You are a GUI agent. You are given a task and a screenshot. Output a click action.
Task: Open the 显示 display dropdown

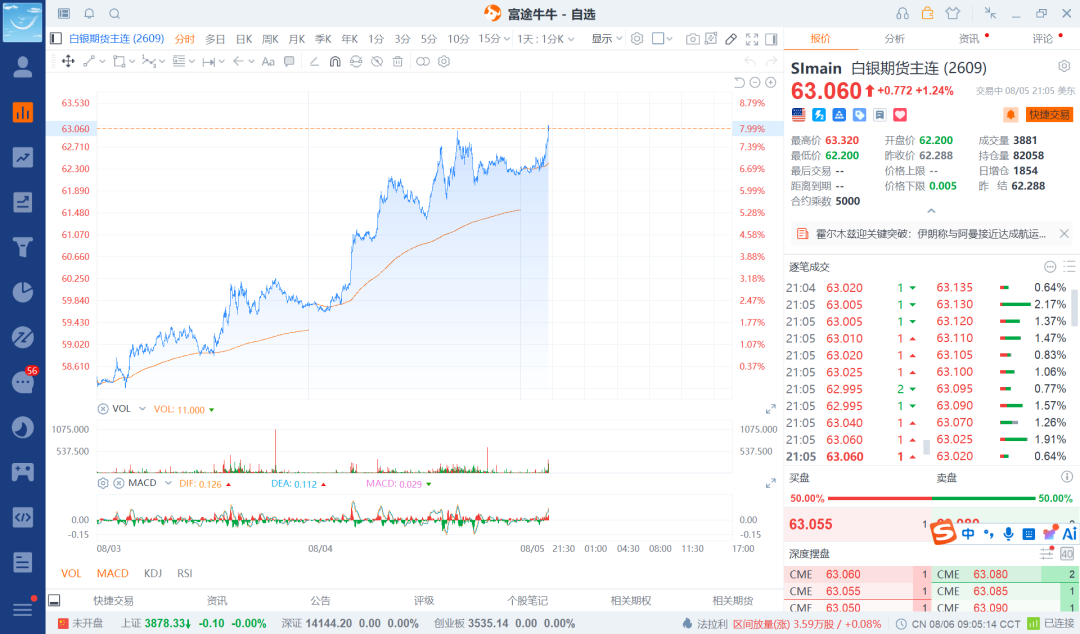coord(607,39)
